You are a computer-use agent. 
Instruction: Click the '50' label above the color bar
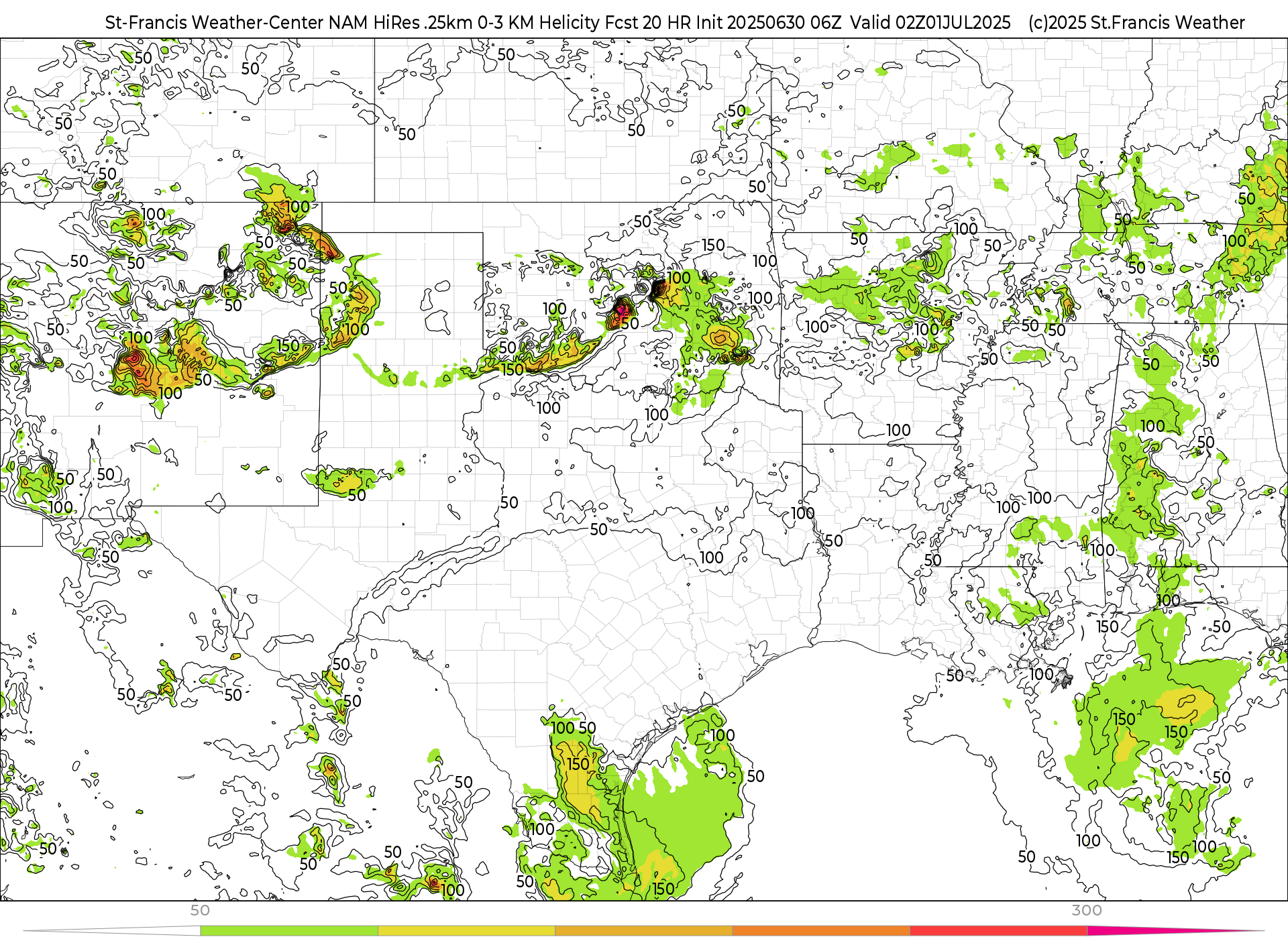(200, 910)
